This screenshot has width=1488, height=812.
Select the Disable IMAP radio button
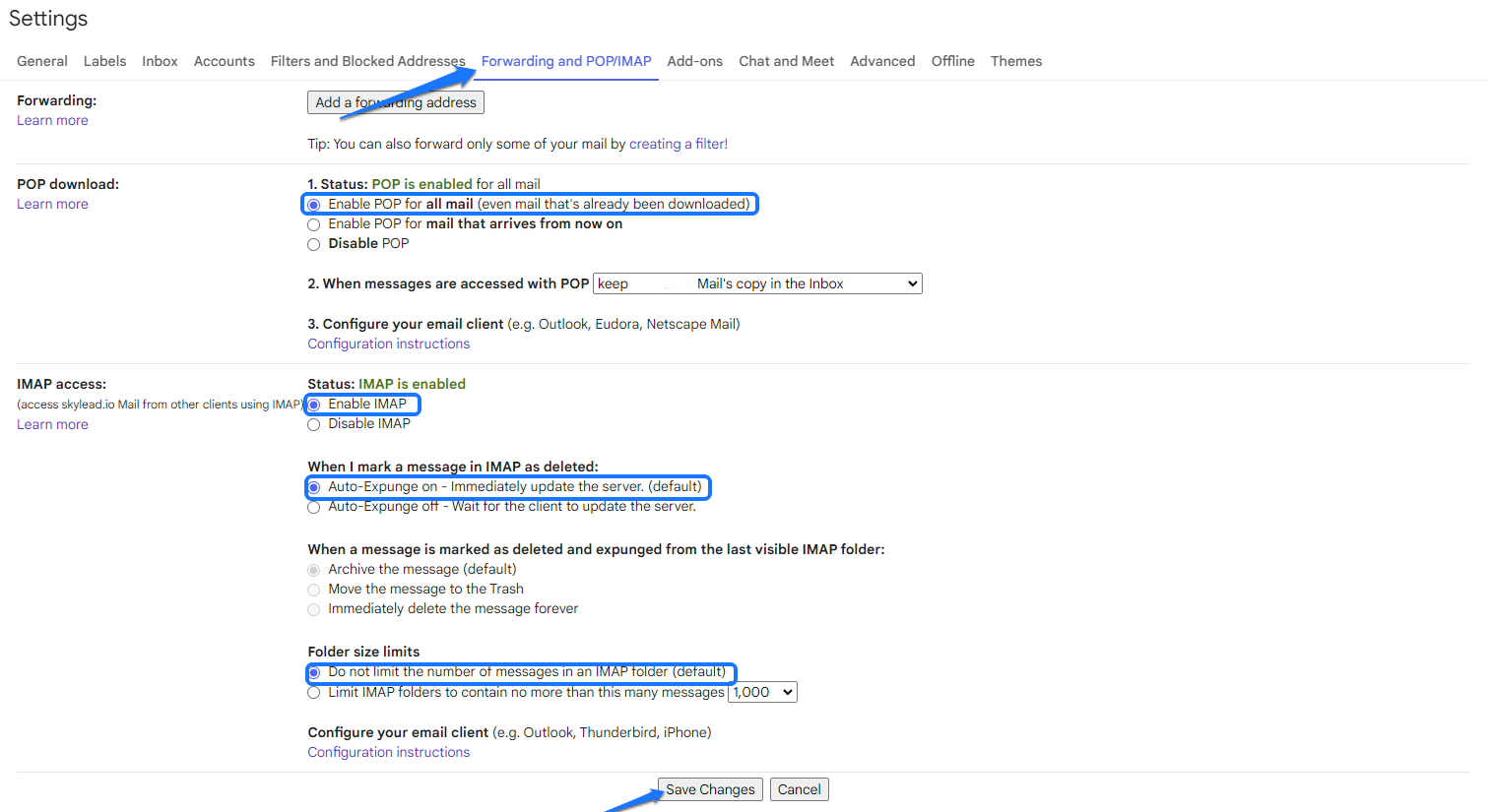click(314, 424)
